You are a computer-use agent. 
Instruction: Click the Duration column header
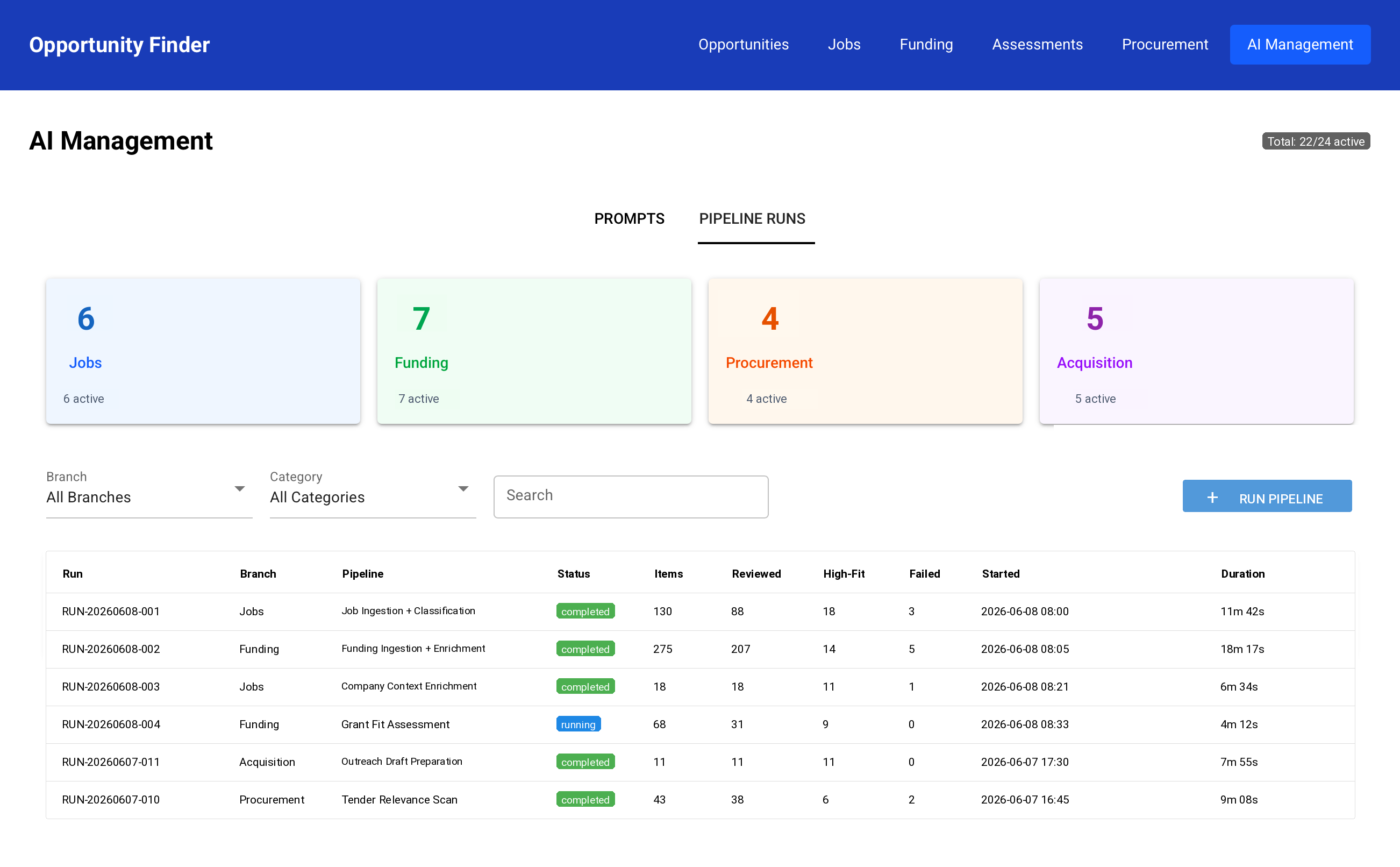(1242, 573)
